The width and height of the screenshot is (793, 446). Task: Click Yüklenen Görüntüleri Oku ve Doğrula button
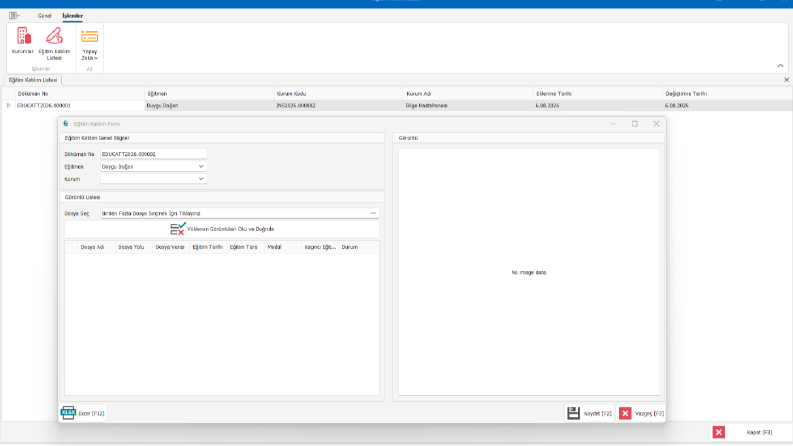222,229
